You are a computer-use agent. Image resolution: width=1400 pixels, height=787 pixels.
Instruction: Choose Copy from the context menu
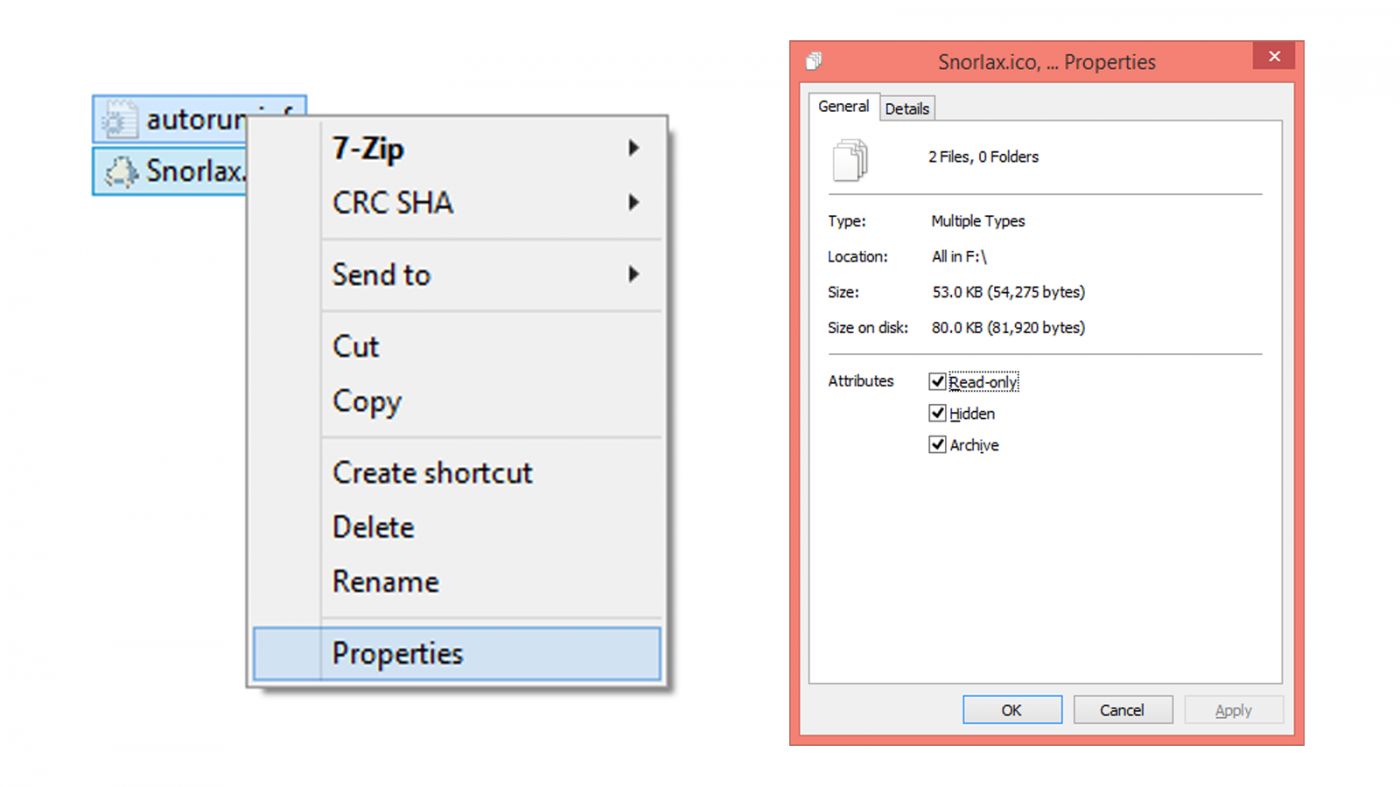[x=367, y=401]
